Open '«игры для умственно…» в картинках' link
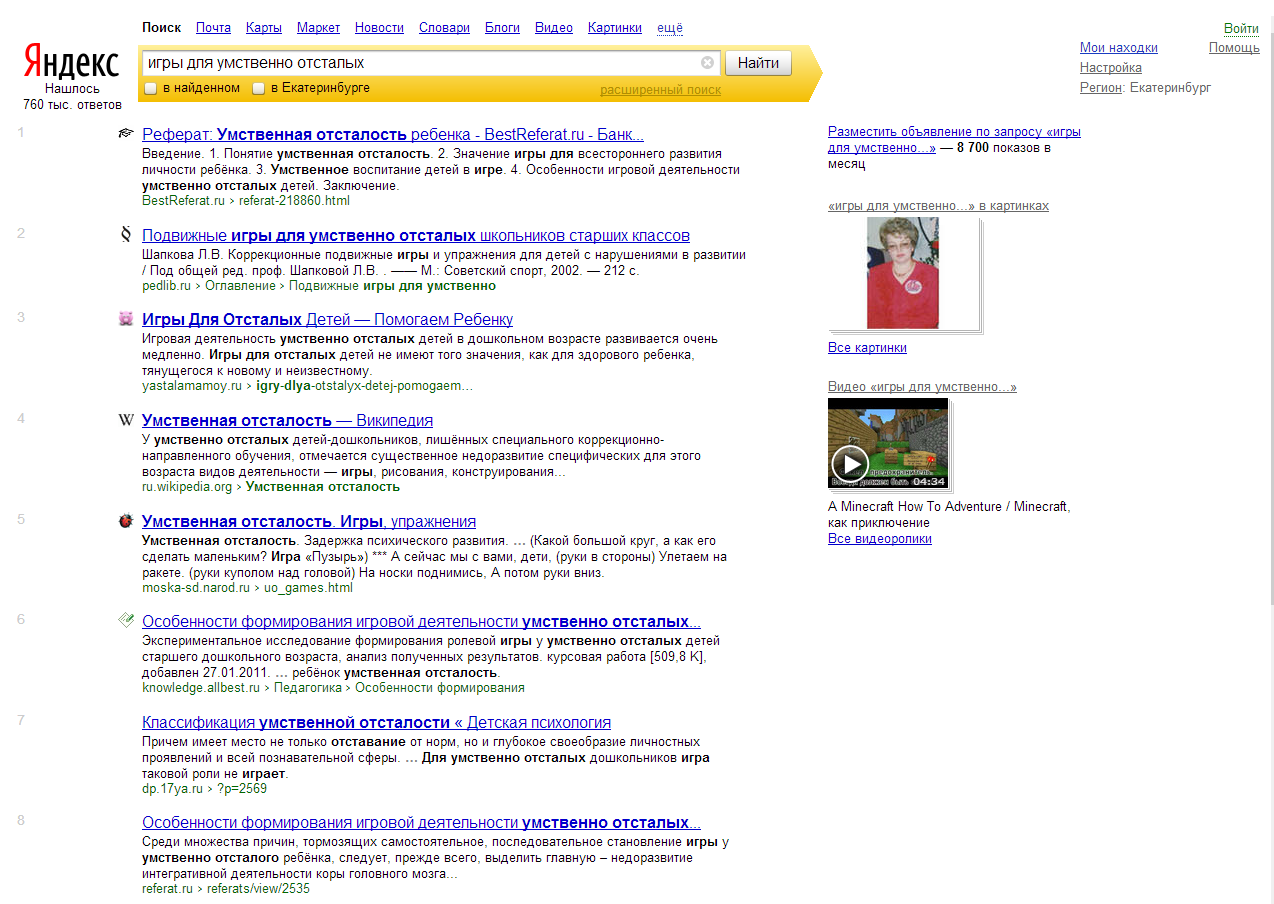The width and height of the screenshot is (1274, 904). coord(938,206)
